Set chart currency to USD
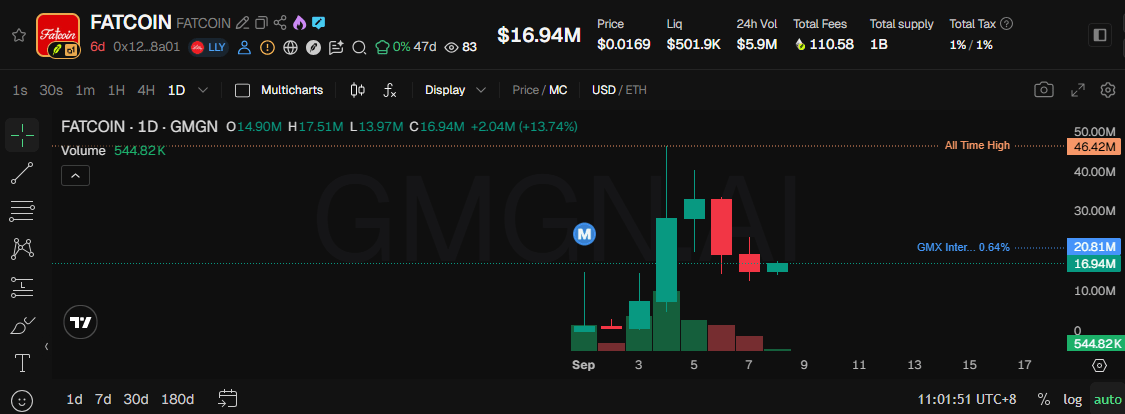The width and height of the screenshot is (1125, 414). [604, 90]
